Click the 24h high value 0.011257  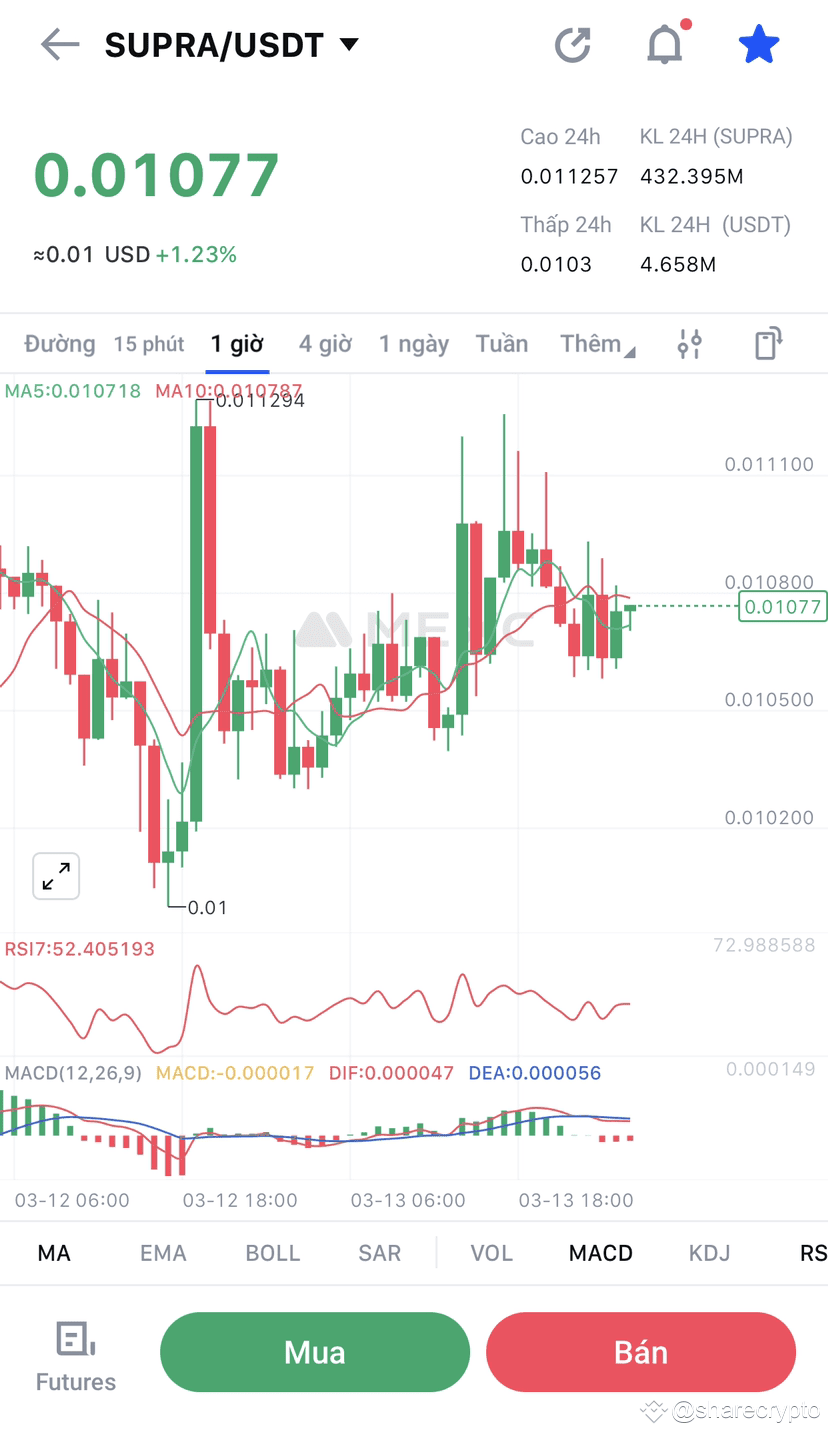click(569, 177)
